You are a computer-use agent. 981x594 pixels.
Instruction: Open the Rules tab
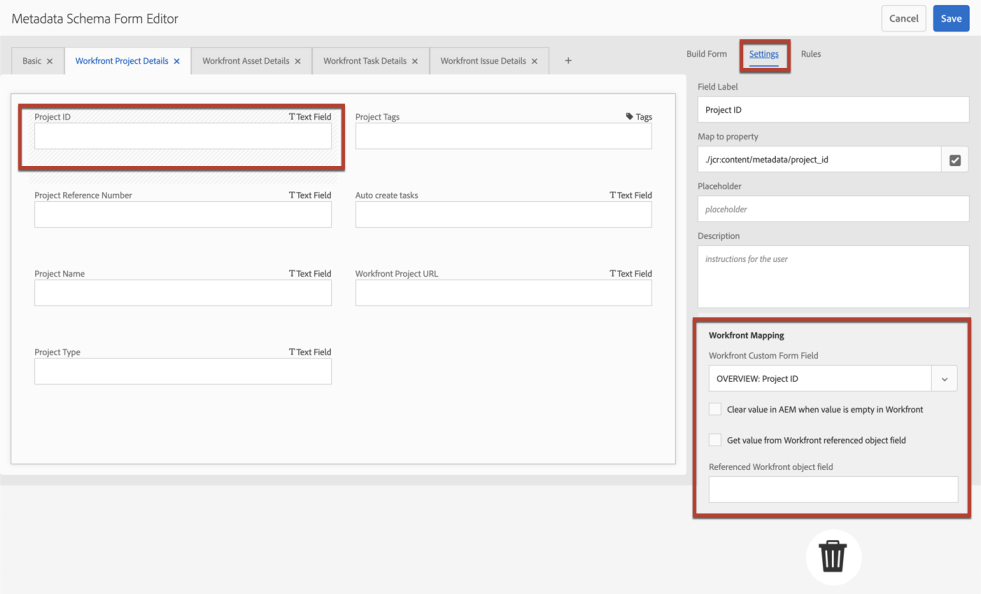811,54
